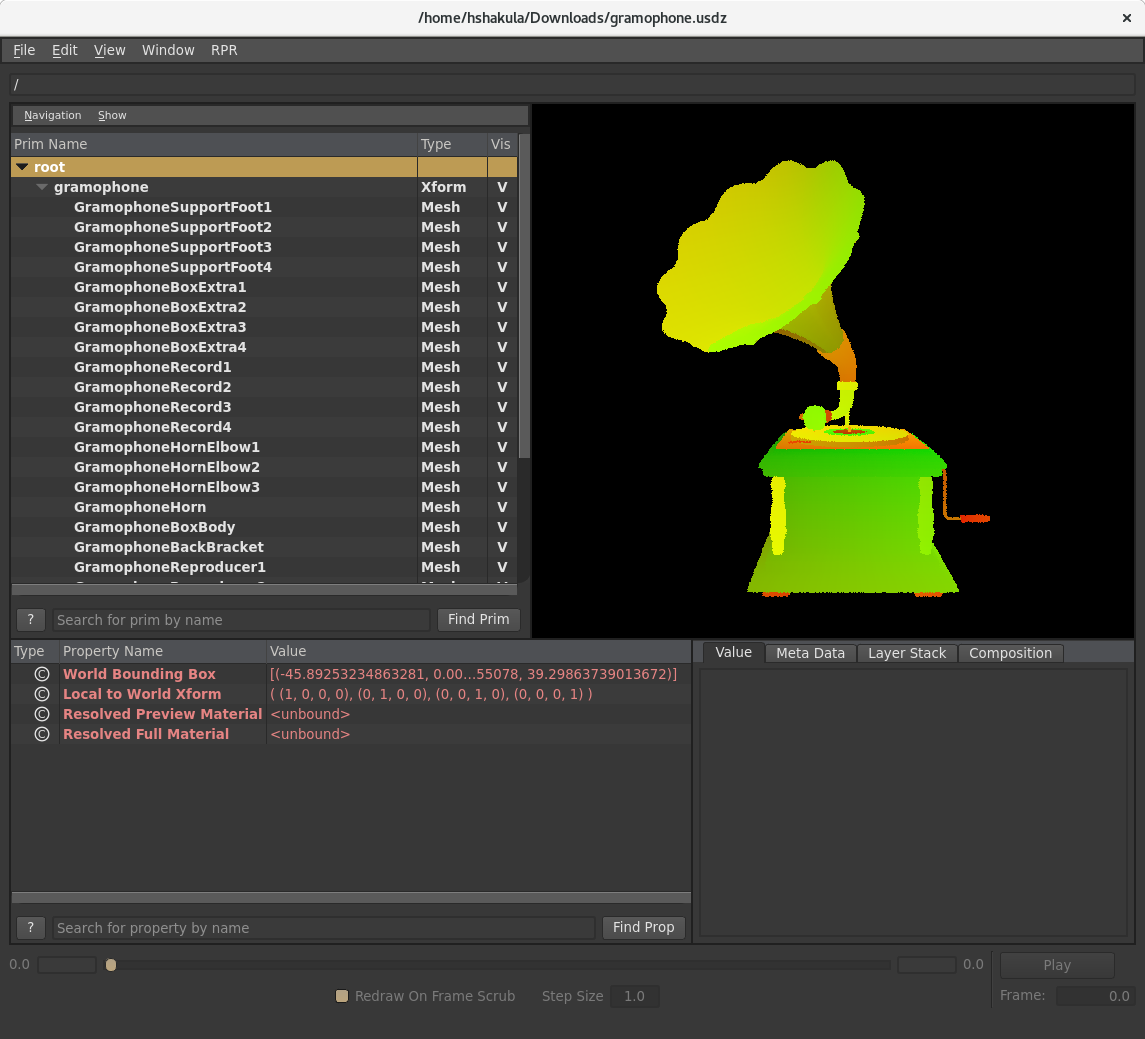Select the GramophoneSupportFoot4 prim

172,267
